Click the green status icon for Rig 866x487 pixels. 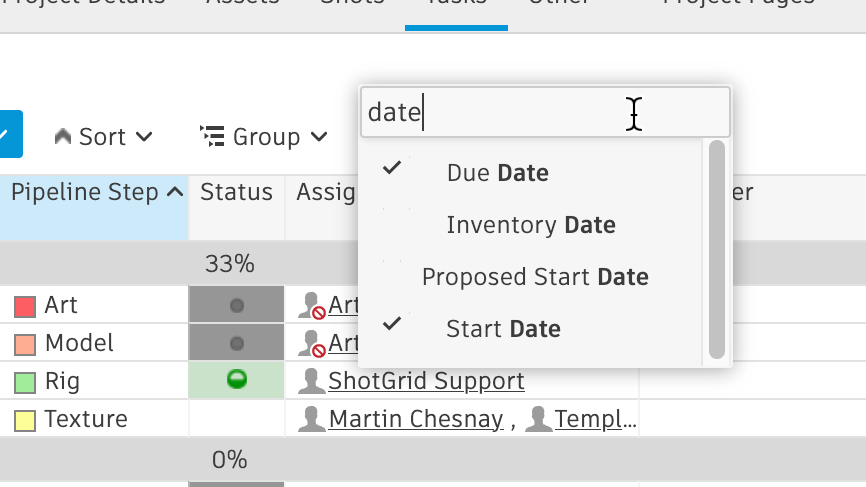point(237,380)
